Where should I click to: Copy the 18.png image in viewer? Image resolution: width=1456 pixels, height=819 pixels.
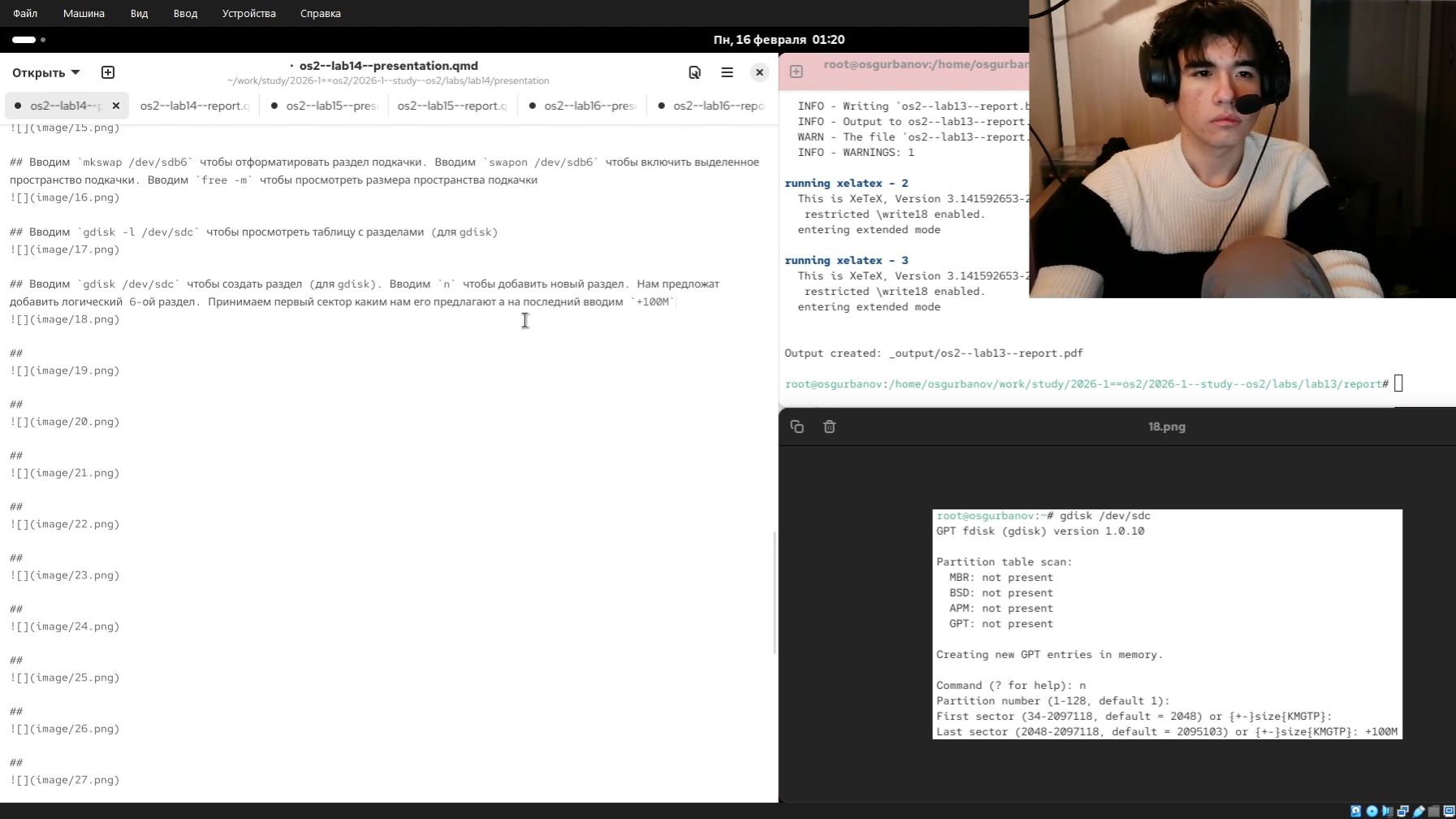click(797, 427)
